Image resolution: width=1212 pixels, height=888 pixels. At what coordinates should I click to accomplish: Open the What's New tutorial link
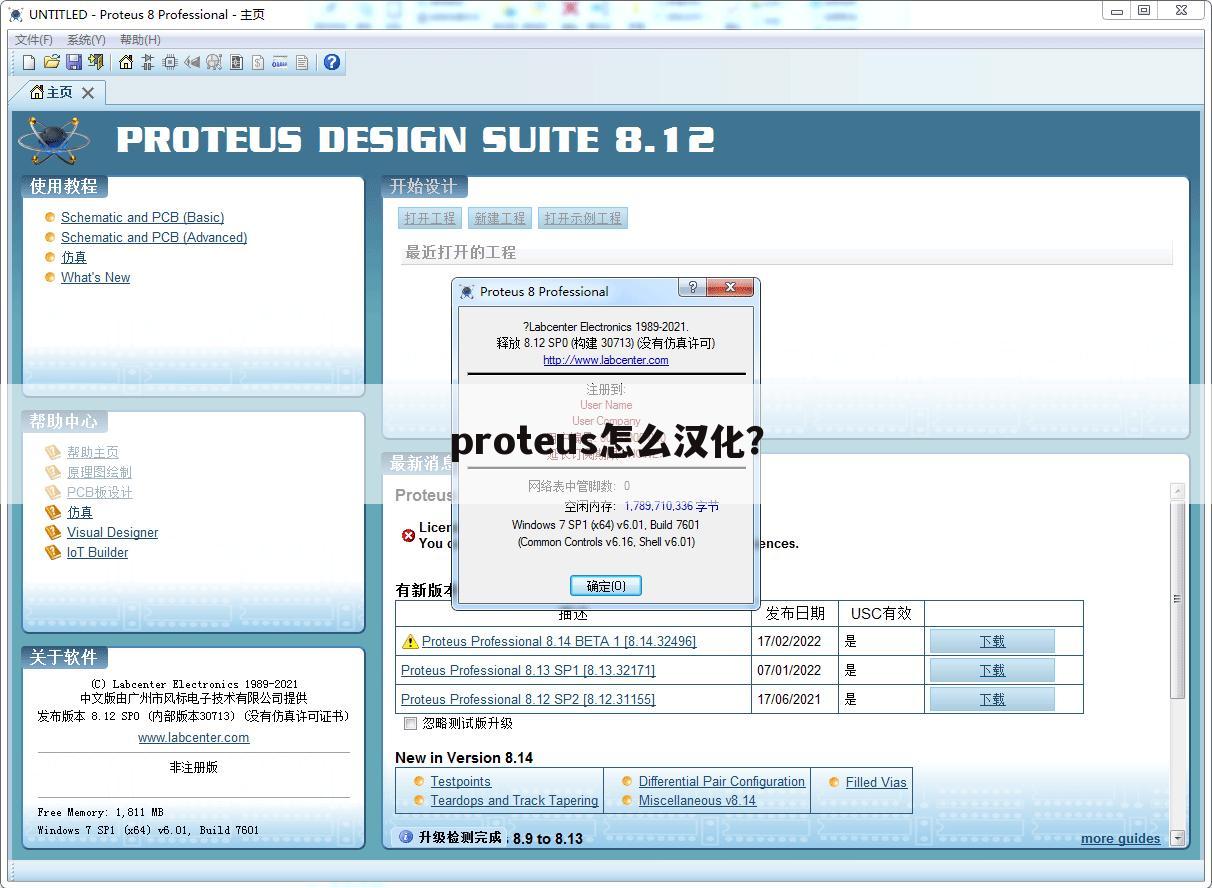(95, 277)
